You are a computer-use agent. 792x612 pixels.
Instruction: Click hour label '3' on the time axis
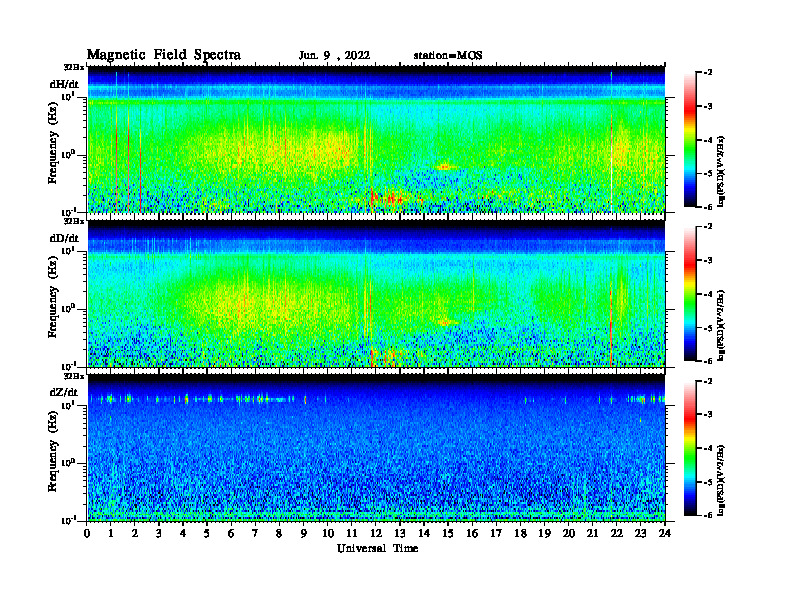[159, 533]
